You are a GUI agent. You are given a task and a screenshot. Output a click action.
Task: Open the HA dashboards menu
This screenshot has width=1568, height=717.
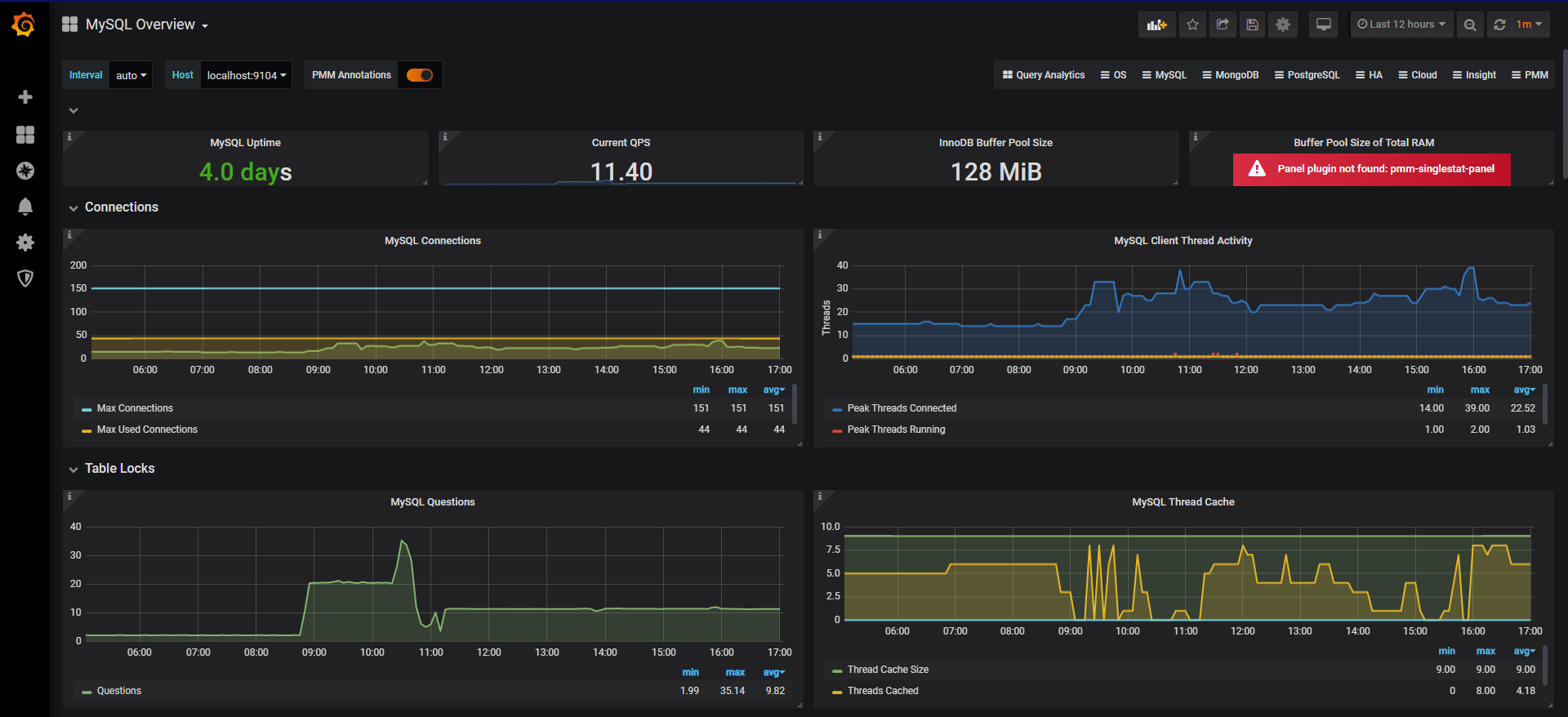[x=1369, y=75]
